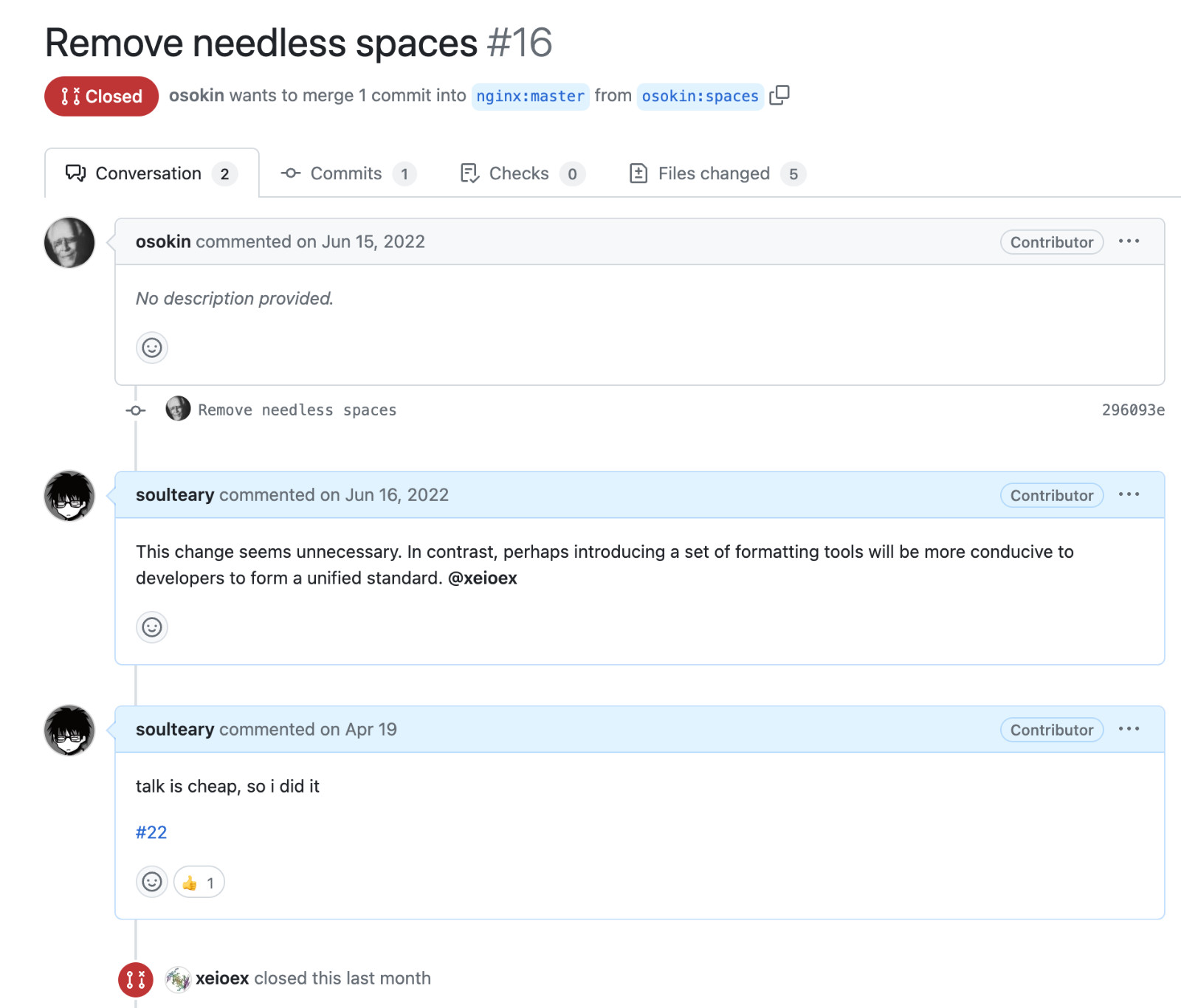Open the kebab menu on Apr 19 comment
The width and height of the screenshot is (1181, 1008).
pyautogui.click(x=1129, y=729)
